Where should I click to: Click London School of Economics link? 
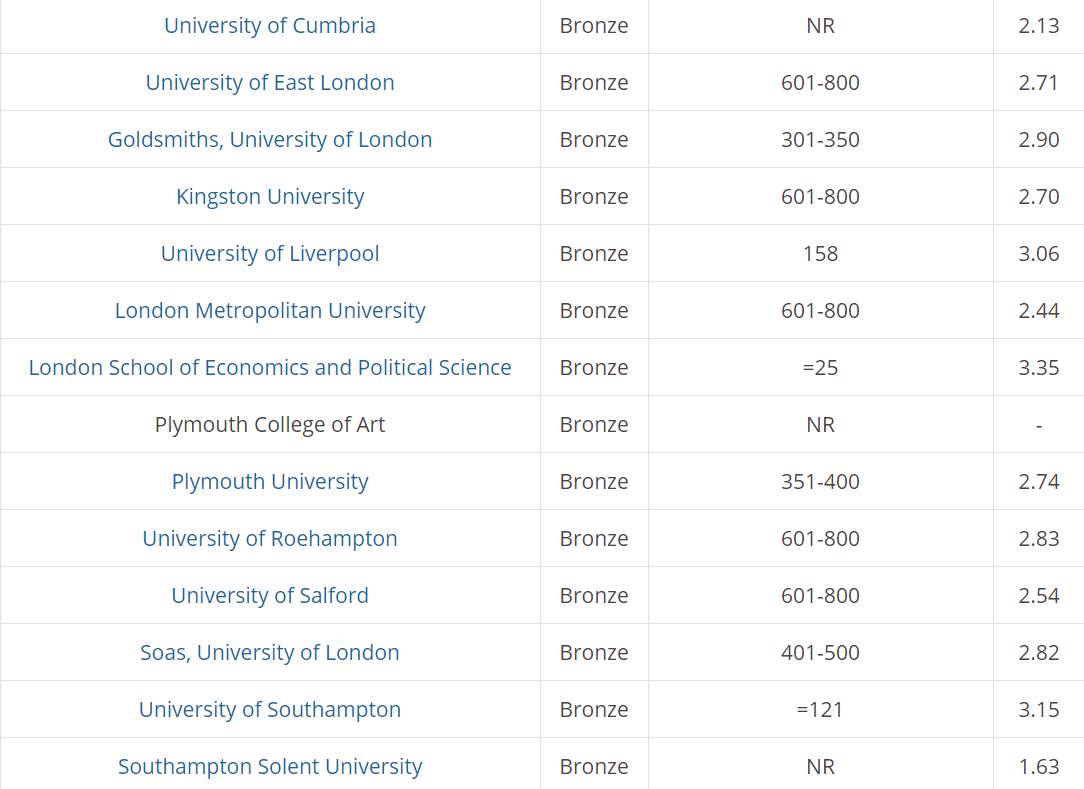[270, 367]
